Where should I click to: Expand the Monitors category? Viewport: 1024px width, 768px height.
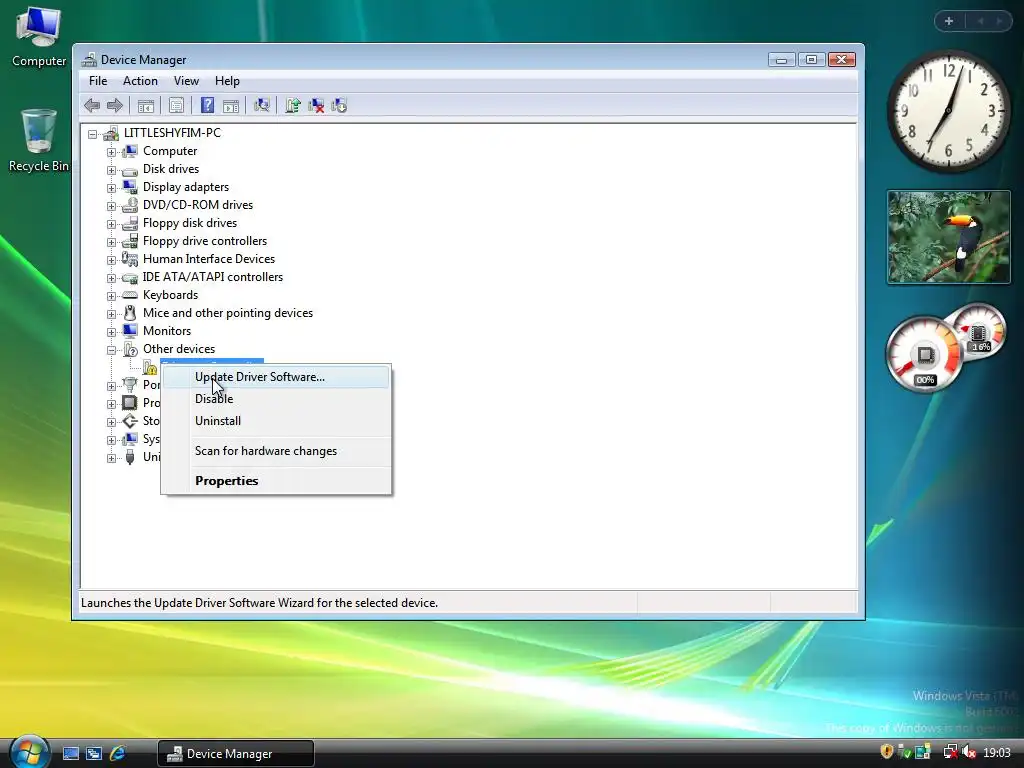pos(111,332)
